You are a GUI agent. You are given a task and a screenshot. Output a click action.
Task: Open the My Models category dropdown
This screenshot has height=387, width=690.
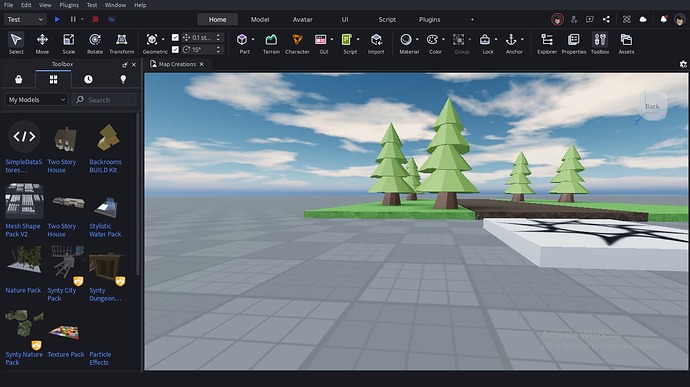coord(37,100)
